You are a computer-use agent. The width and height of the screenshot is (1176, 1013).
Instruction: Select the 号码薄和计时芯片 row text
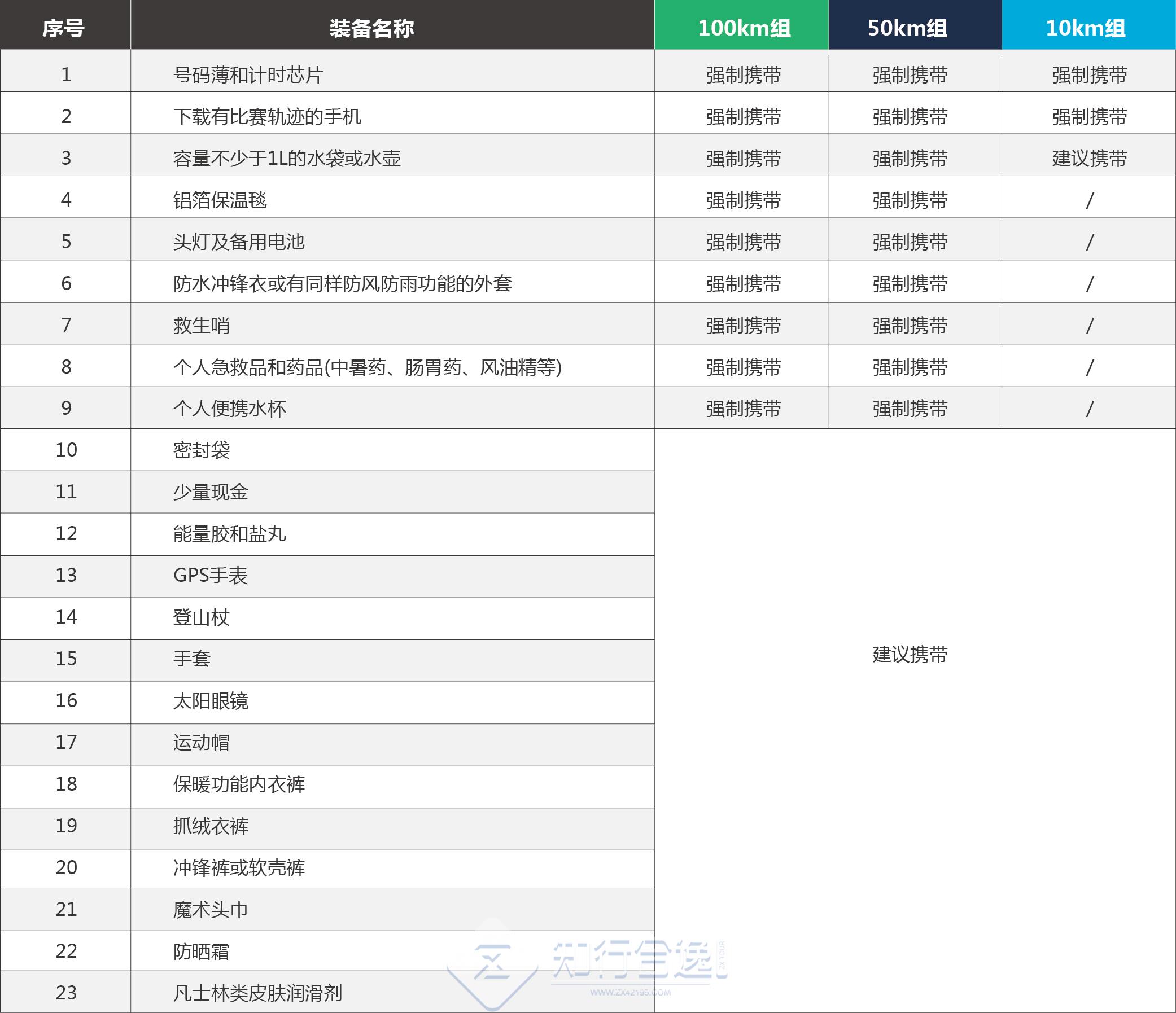248,74
